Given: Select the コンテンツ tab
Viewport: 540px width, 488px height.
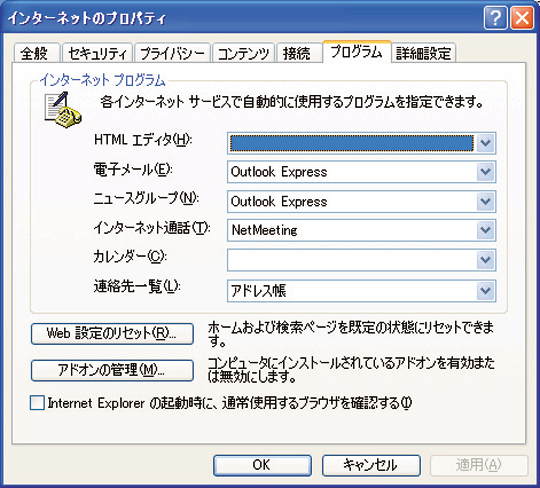Looking at the screenshot, I should (243, 53).
